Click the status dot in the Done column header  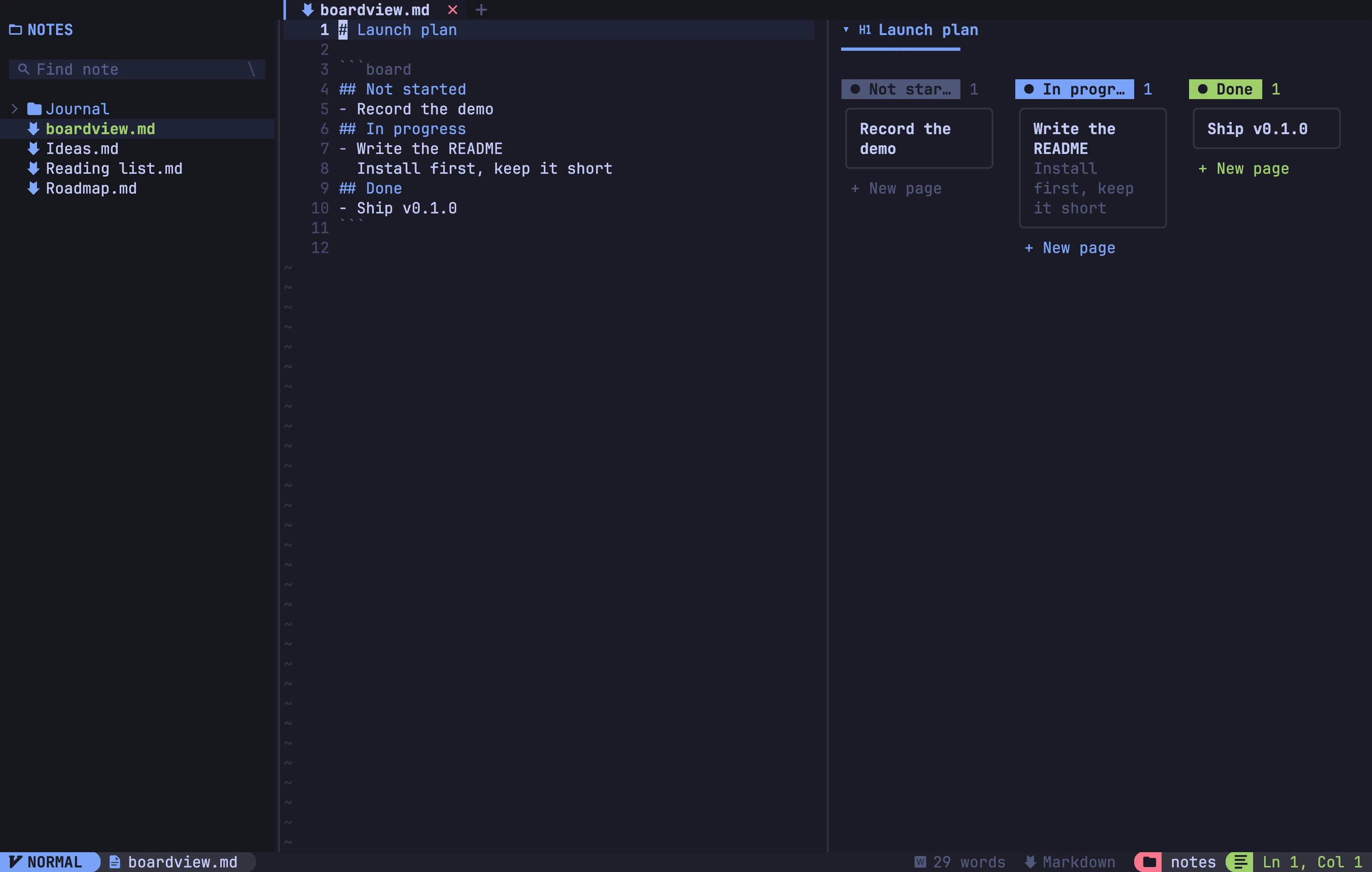(1202, 89)
